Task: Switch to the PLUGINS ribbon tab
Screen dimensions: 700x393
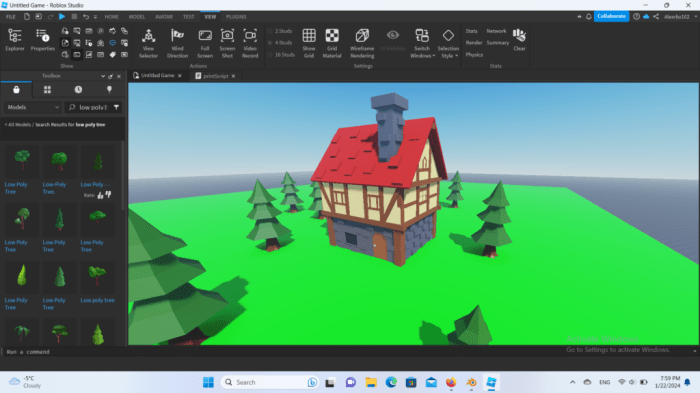Action: (x=236, y=17)
